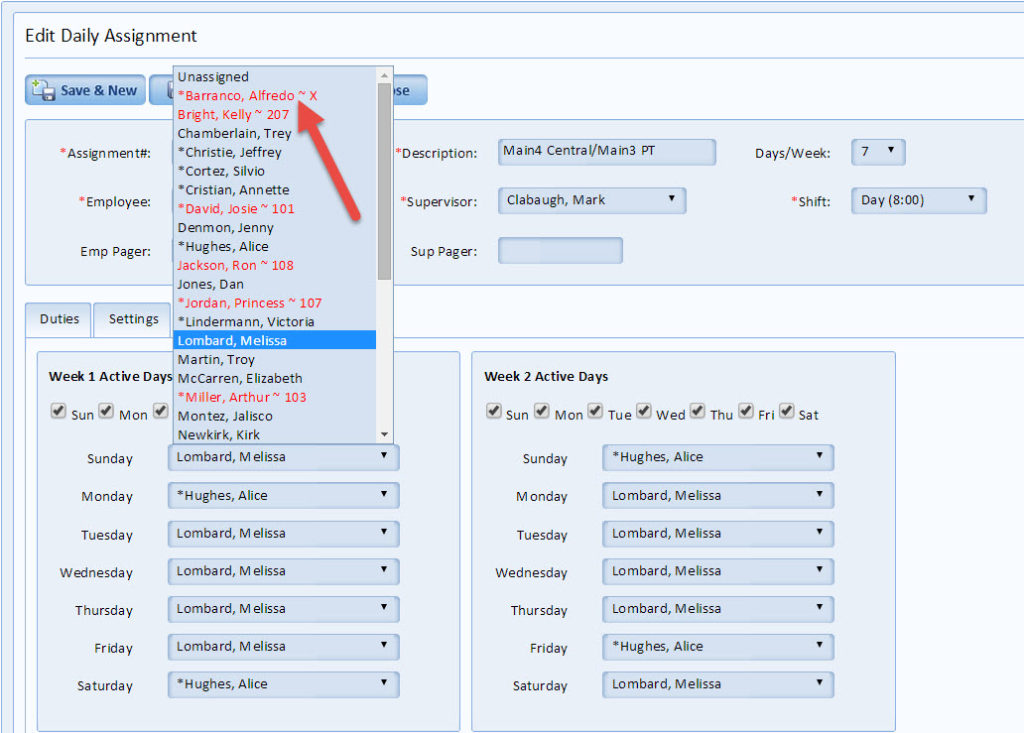Open Week 2 Thursday employee dropdown
The height and width of the screenshot is (733, 1024).
718,609
